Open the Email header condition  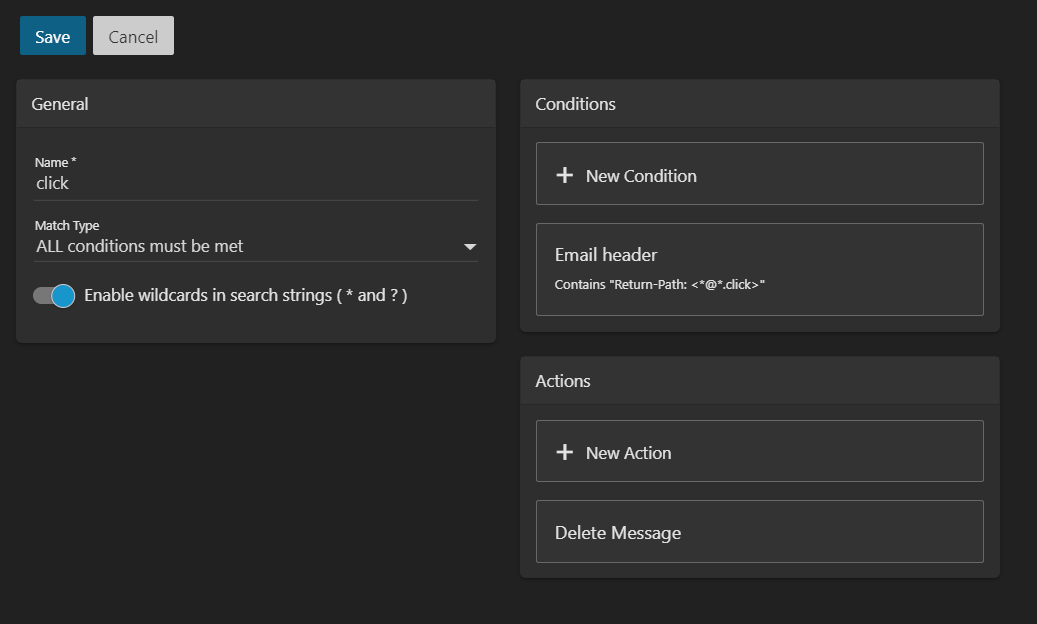(759, 269)
